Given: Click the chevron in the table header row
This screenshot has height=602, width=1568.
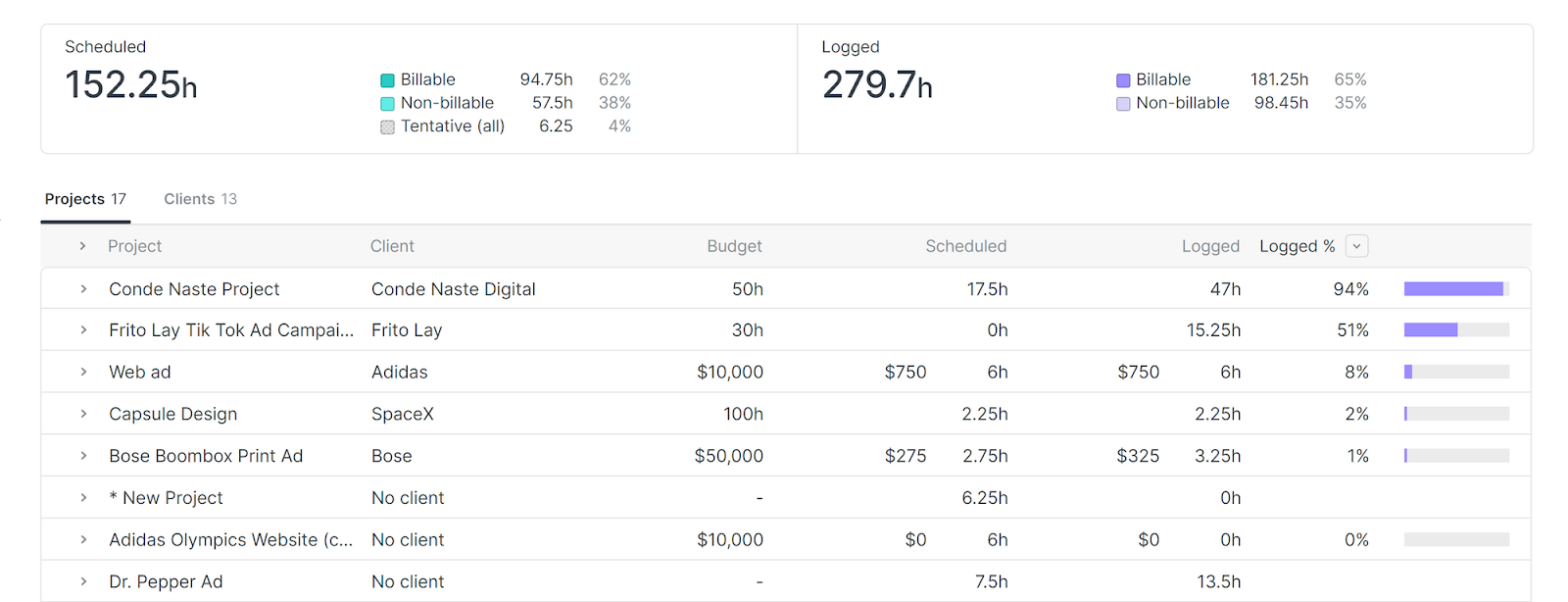Looking at the screenshot, I should click(x=82, y=246).
